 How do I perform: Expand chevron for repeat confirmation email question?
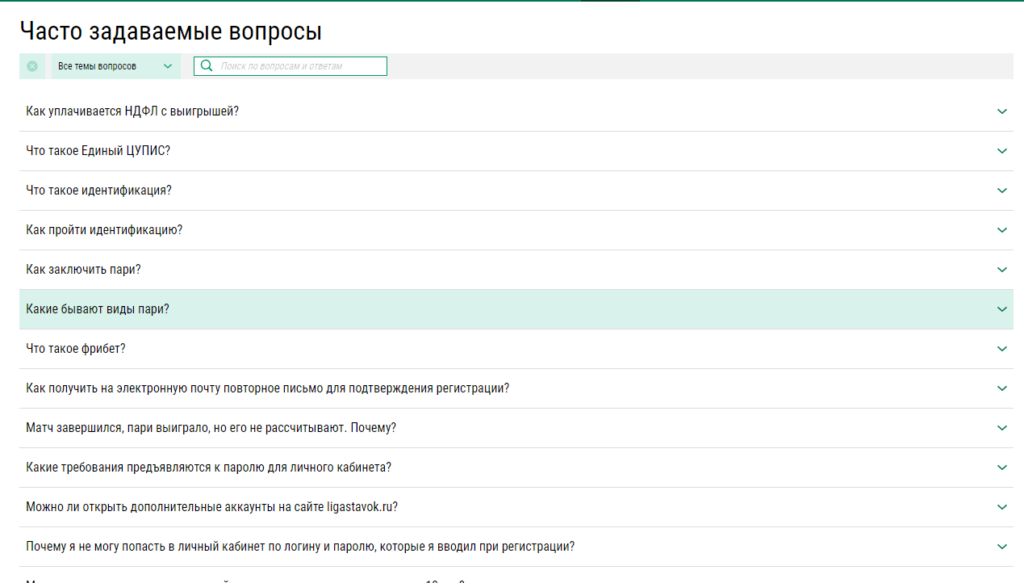(x=1002, y=388)
